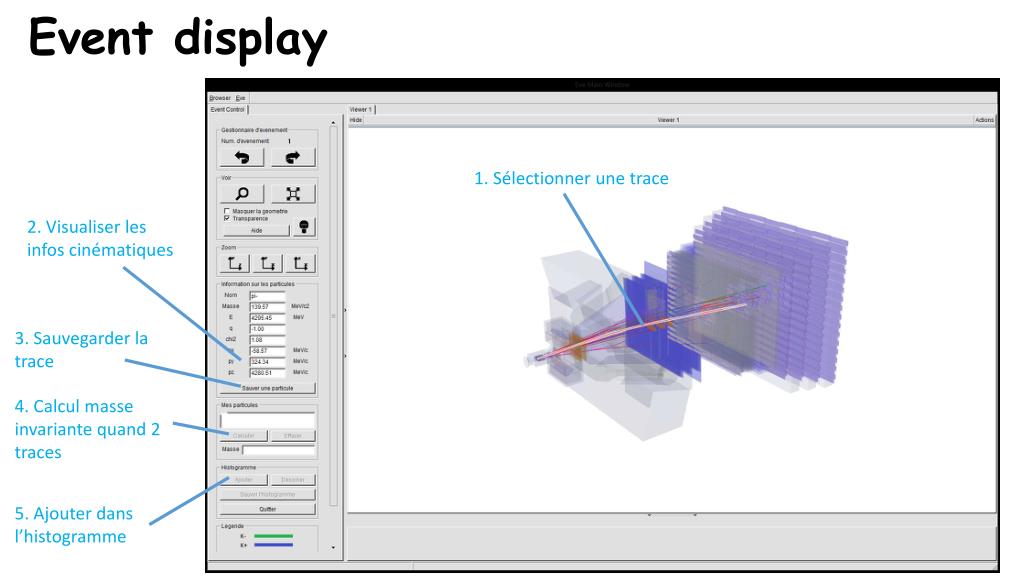Click the q field showing -1.00
Screen dimensions: 1024x576
click(267, 329)
